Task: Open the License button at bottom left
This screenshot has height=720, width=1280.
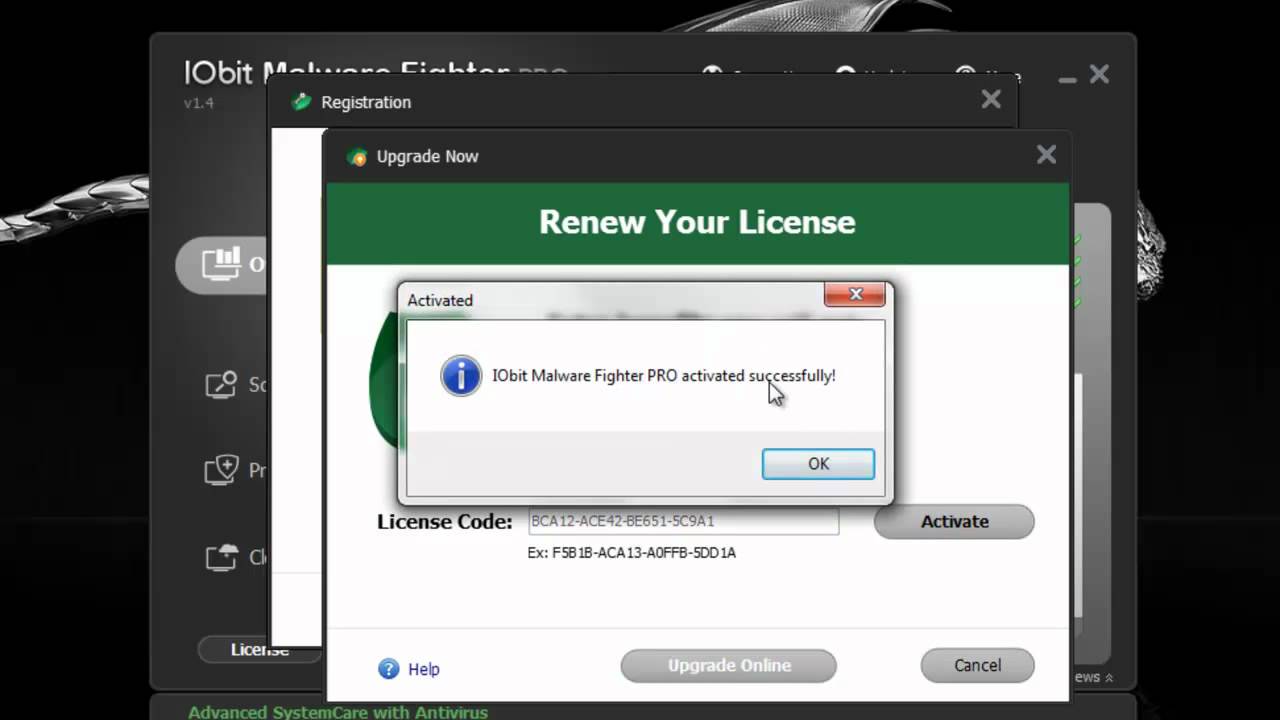Action: [259, 650]
